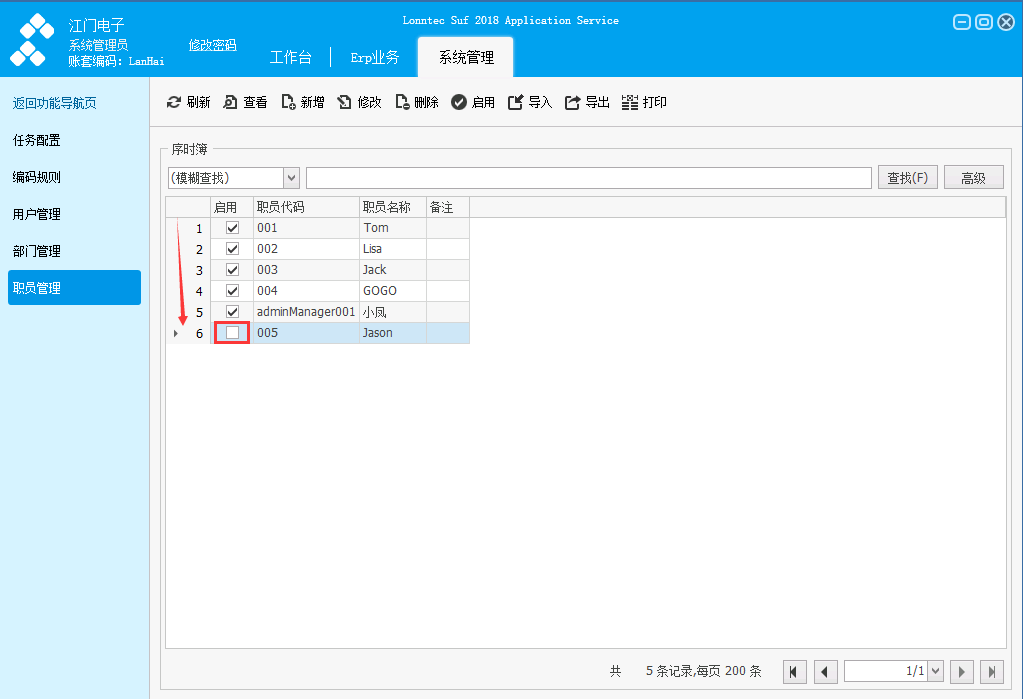The height and width of the screenshot is (699, 1023).
Task: Open the page number 1/1 dropdown
Action: pyautogui.click(x=936, y=671)
